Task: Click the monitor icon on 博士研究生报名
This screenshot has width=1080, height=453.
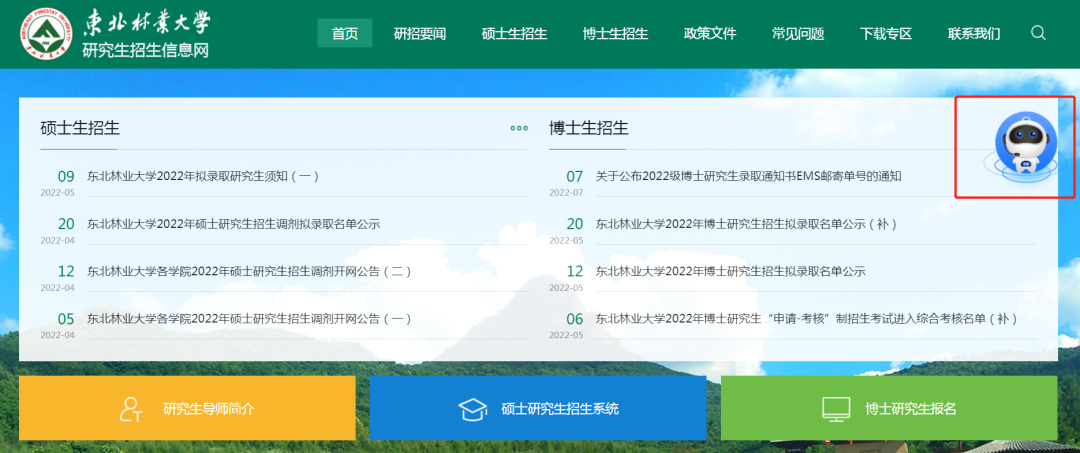Action: click(837, 409)
